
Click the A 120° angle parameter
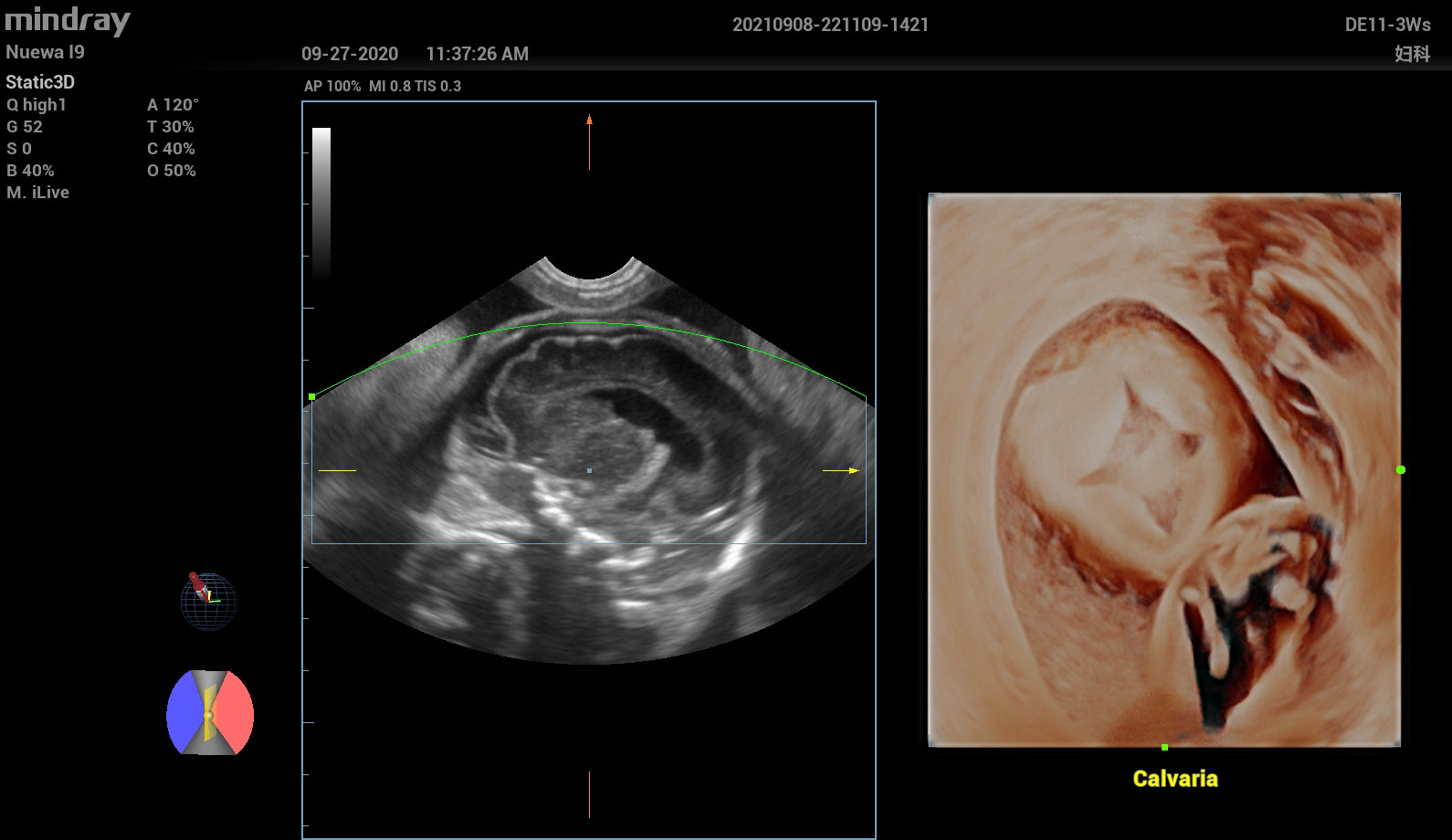173,105
